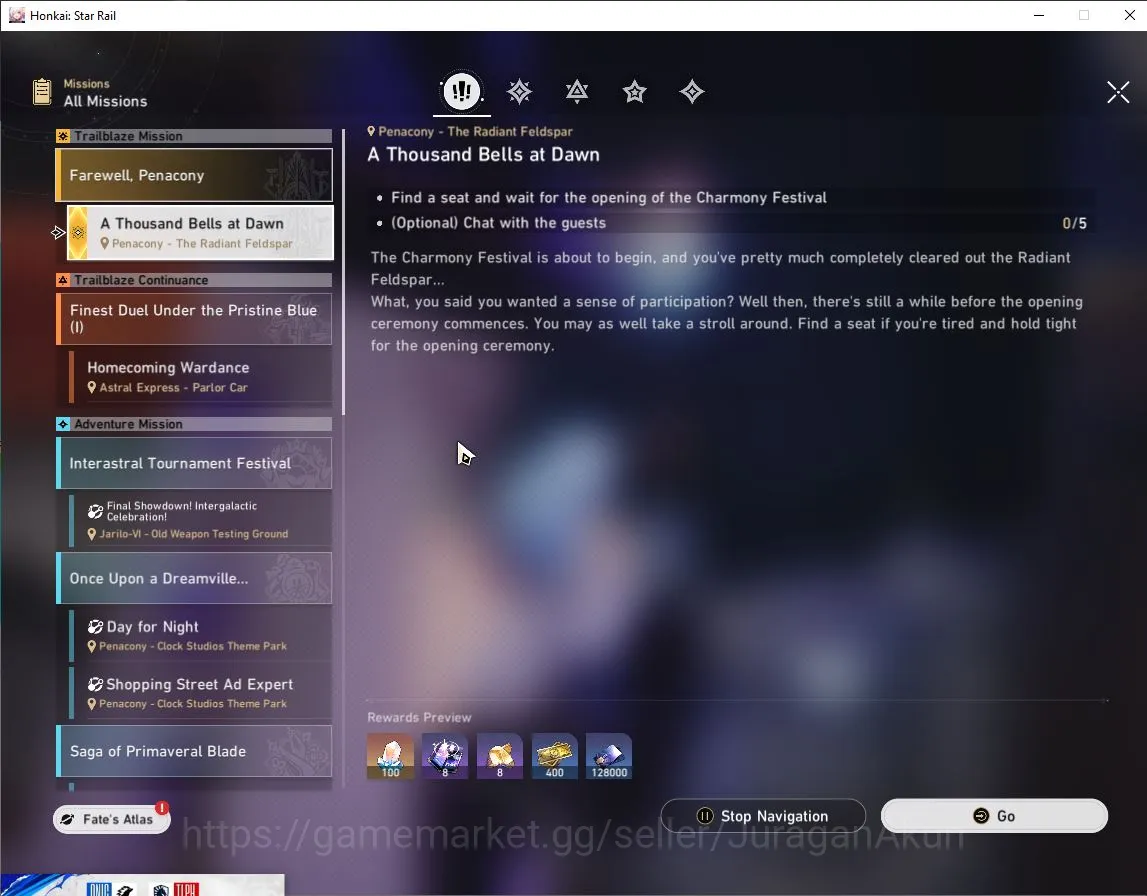The width and height of the screenshot is (1147, 896).
Task: Click the 400 gold ticket reward
Action: point(554,756)
